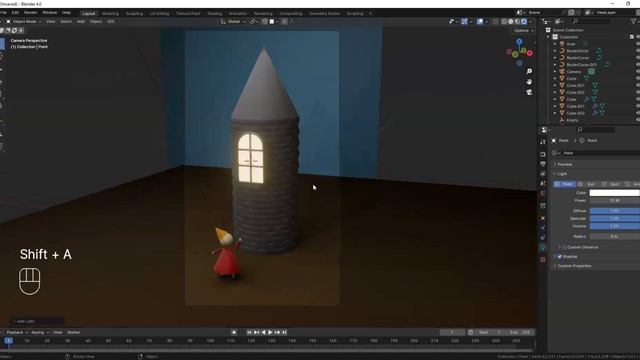Click the Scene Collection icon
Image resolution: width=640 pixels, height=360 pixels.
tap(548, 30)
